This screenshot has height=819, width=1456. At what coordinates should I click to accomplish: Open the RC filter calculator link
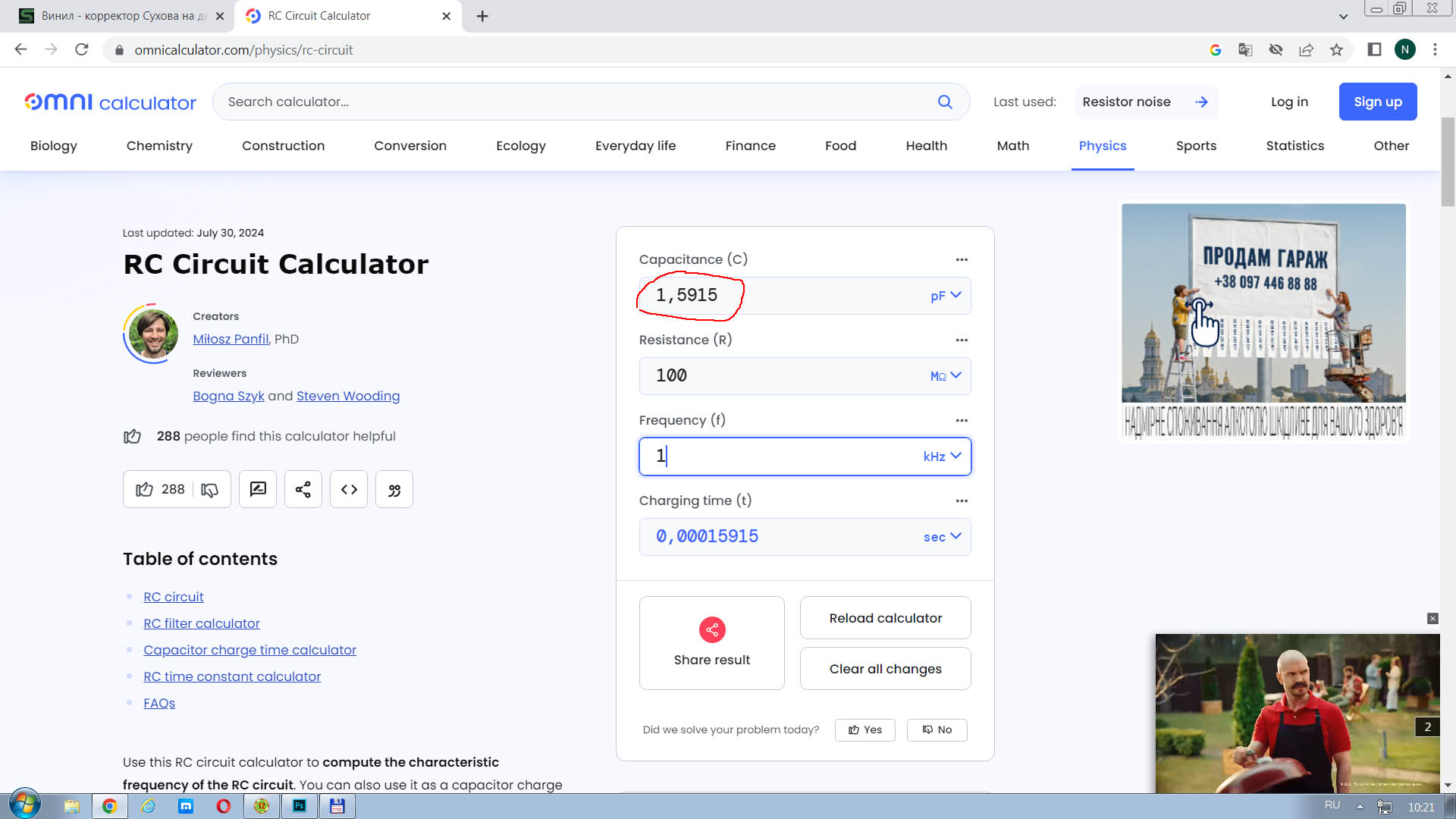click(x=202, y=623)
